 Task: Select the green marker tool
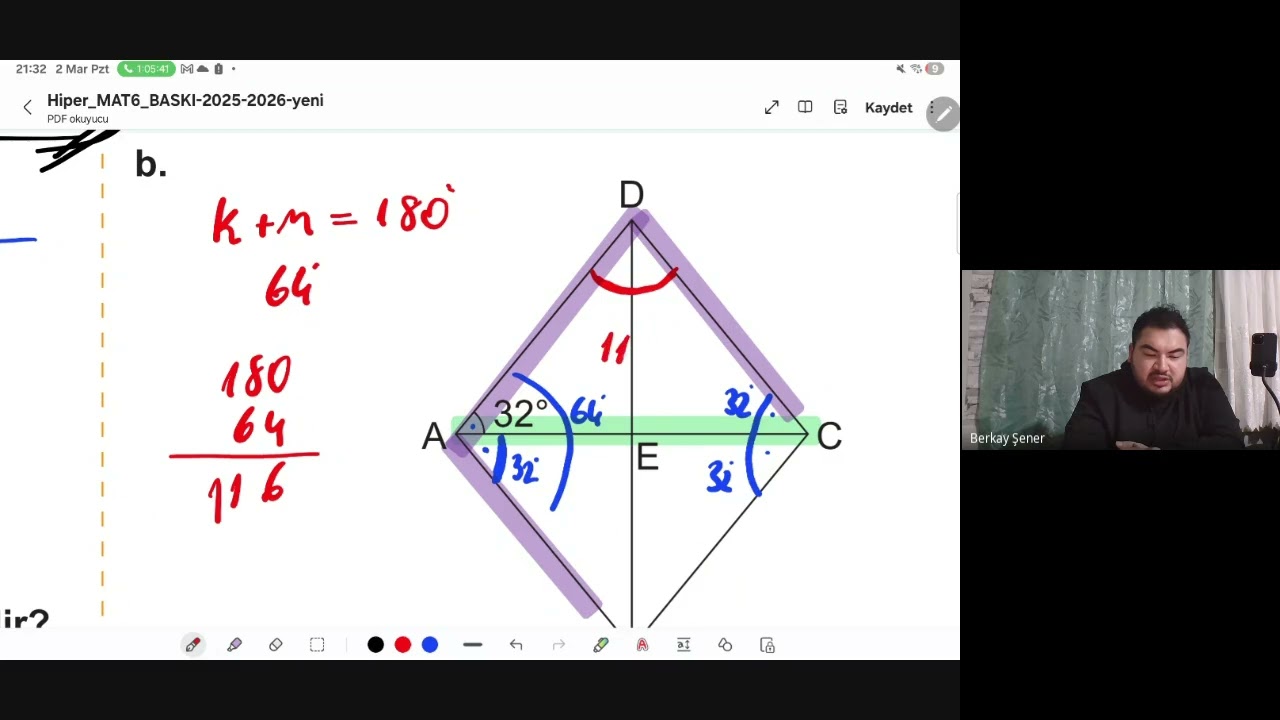click(x=600, y=645)
